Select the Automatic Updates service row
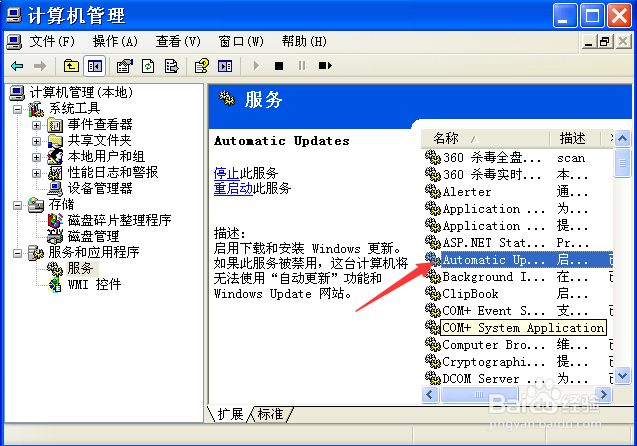 click(518, 260)
